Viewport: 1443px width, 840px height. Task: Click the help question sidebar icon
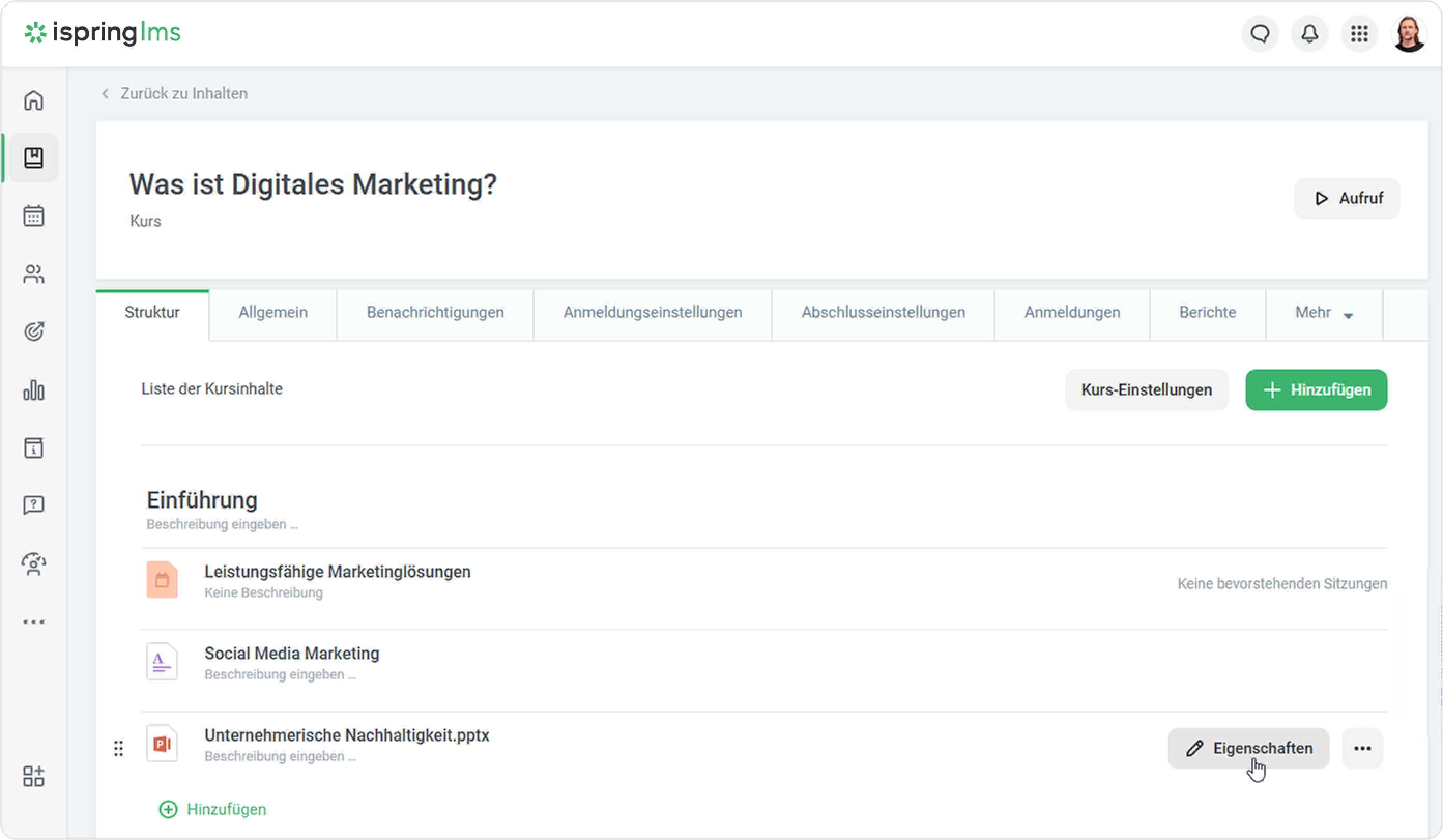(x=33, y=505)
